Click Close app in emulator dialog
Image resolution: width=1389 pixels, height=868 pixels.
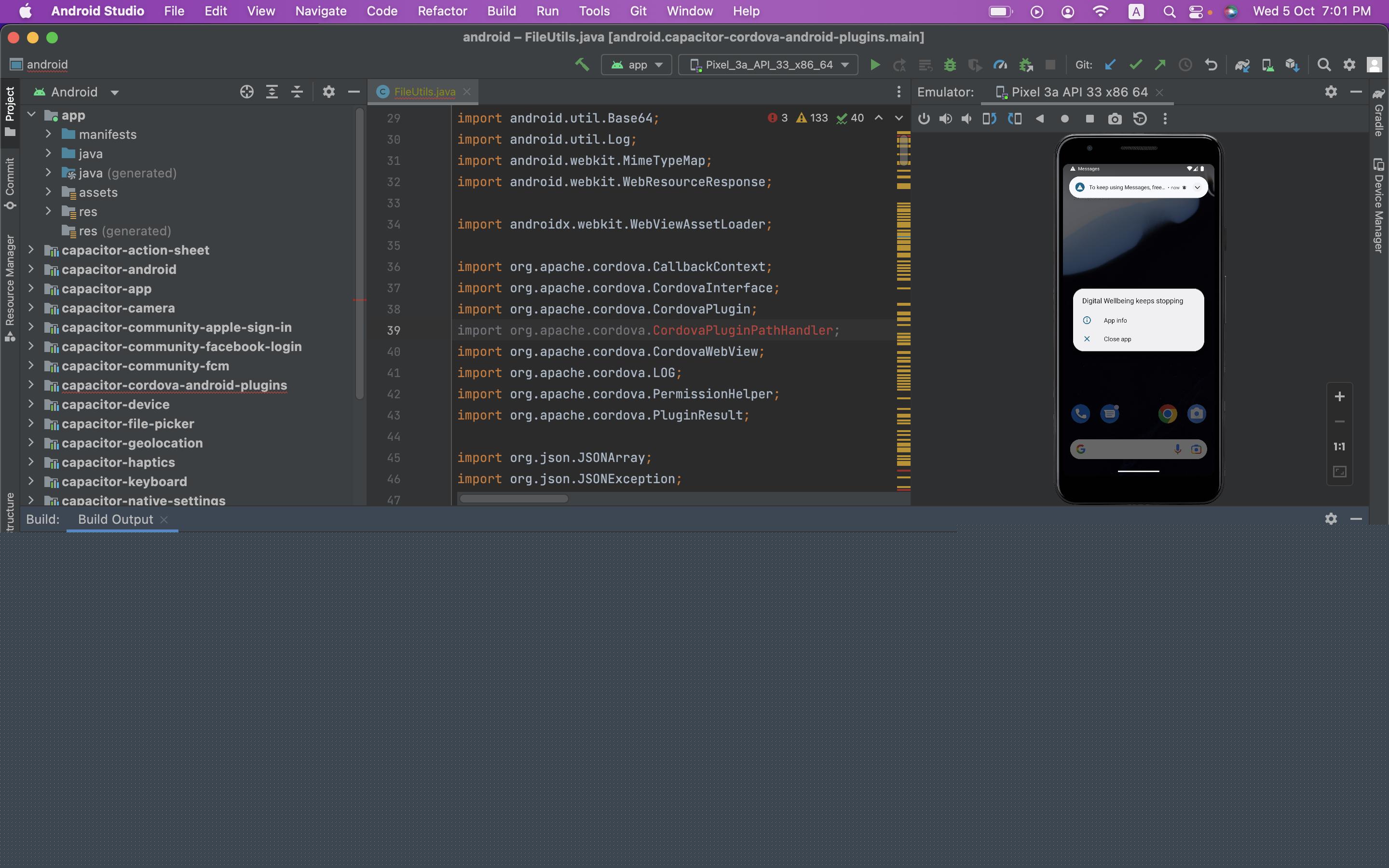point(1117,339)
